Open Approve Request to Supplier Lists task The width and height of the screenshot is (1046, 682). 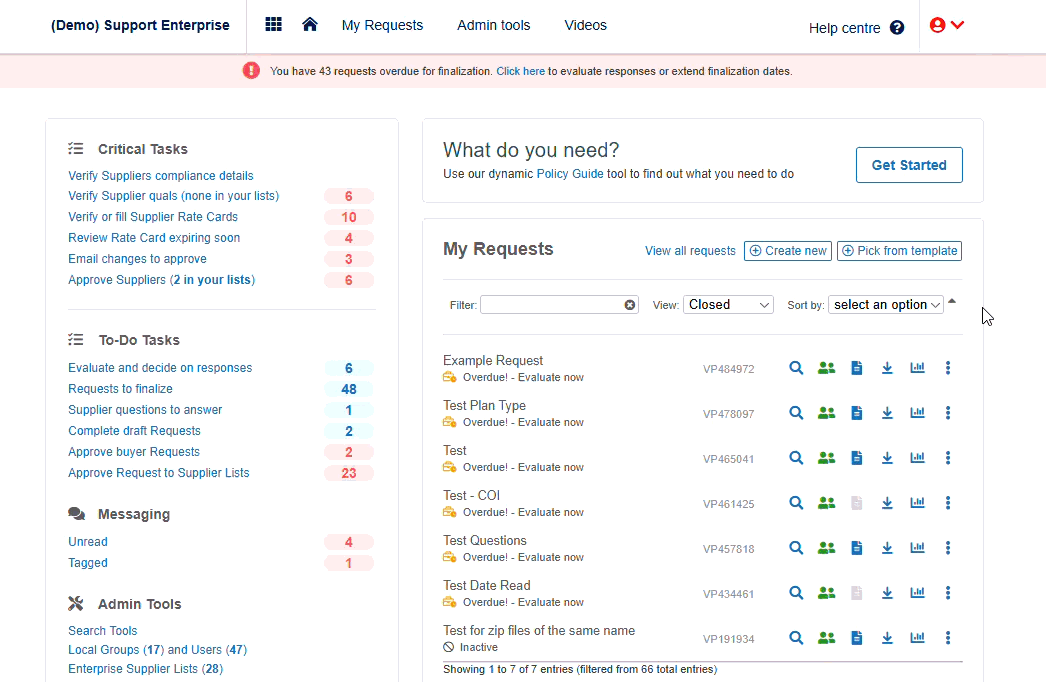(x=159, y=473)
